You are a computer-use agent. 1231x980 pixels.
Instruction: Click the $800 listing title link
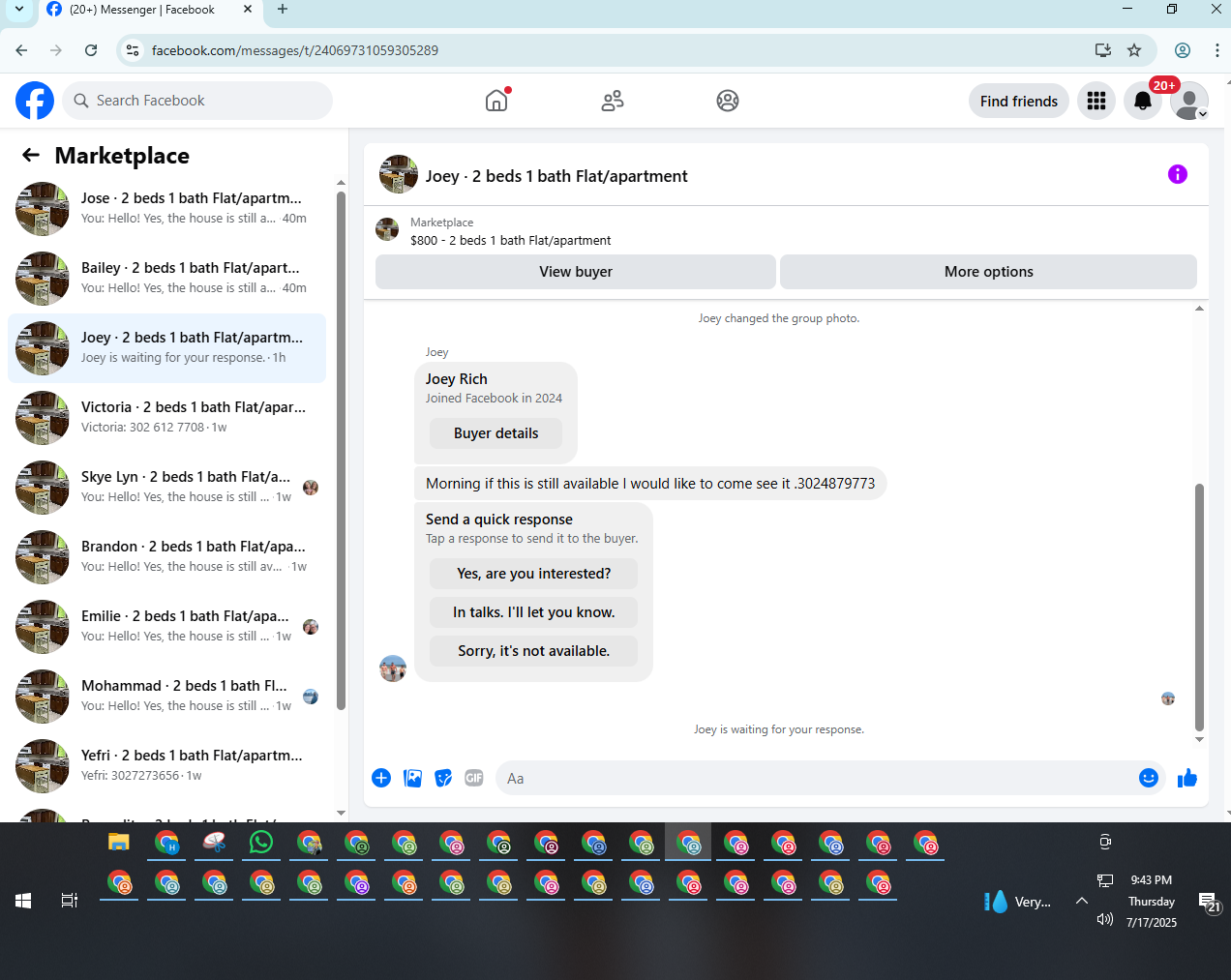(511, 240)
